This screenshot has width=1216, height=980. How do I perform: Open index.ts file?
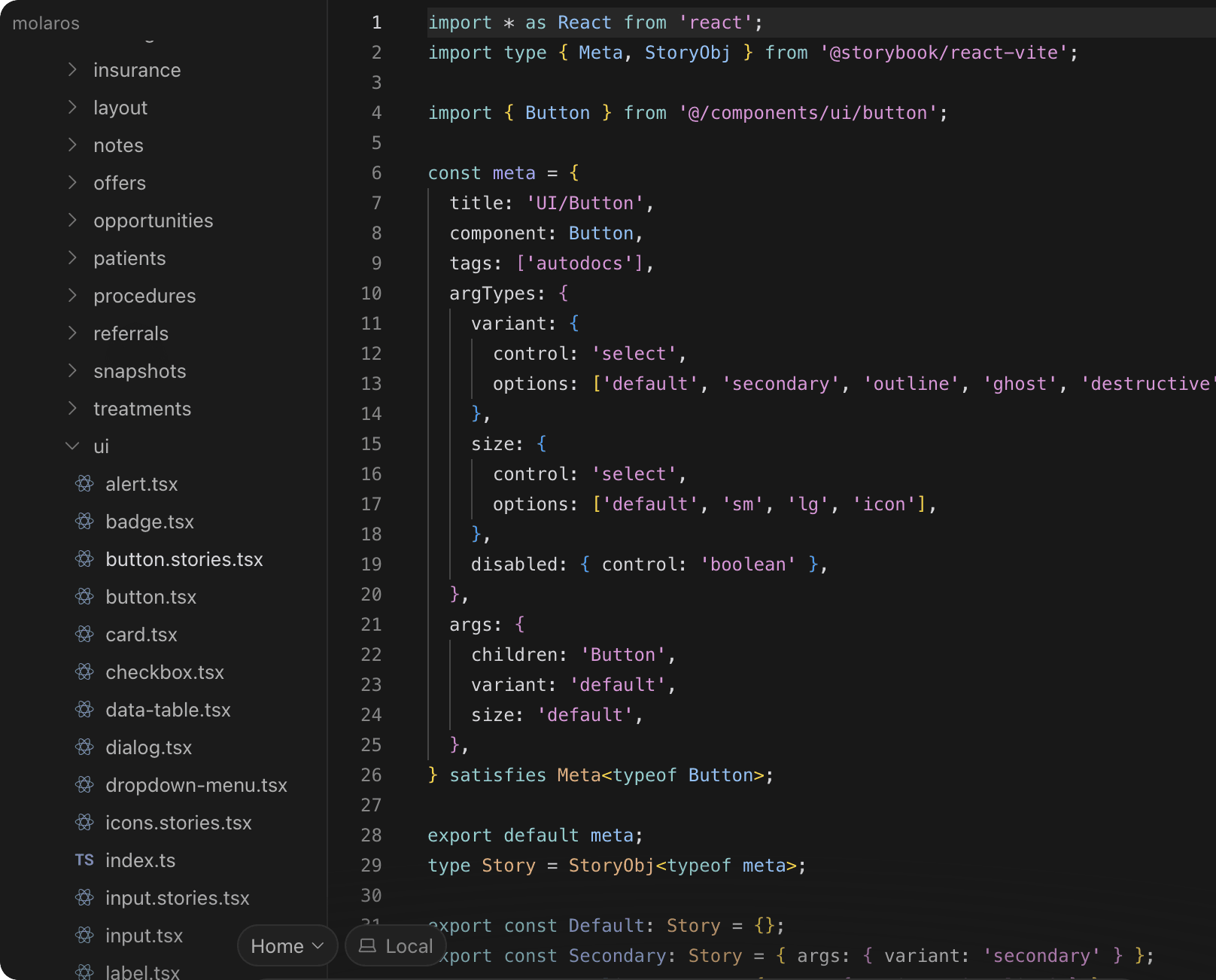tap(141, 860)
